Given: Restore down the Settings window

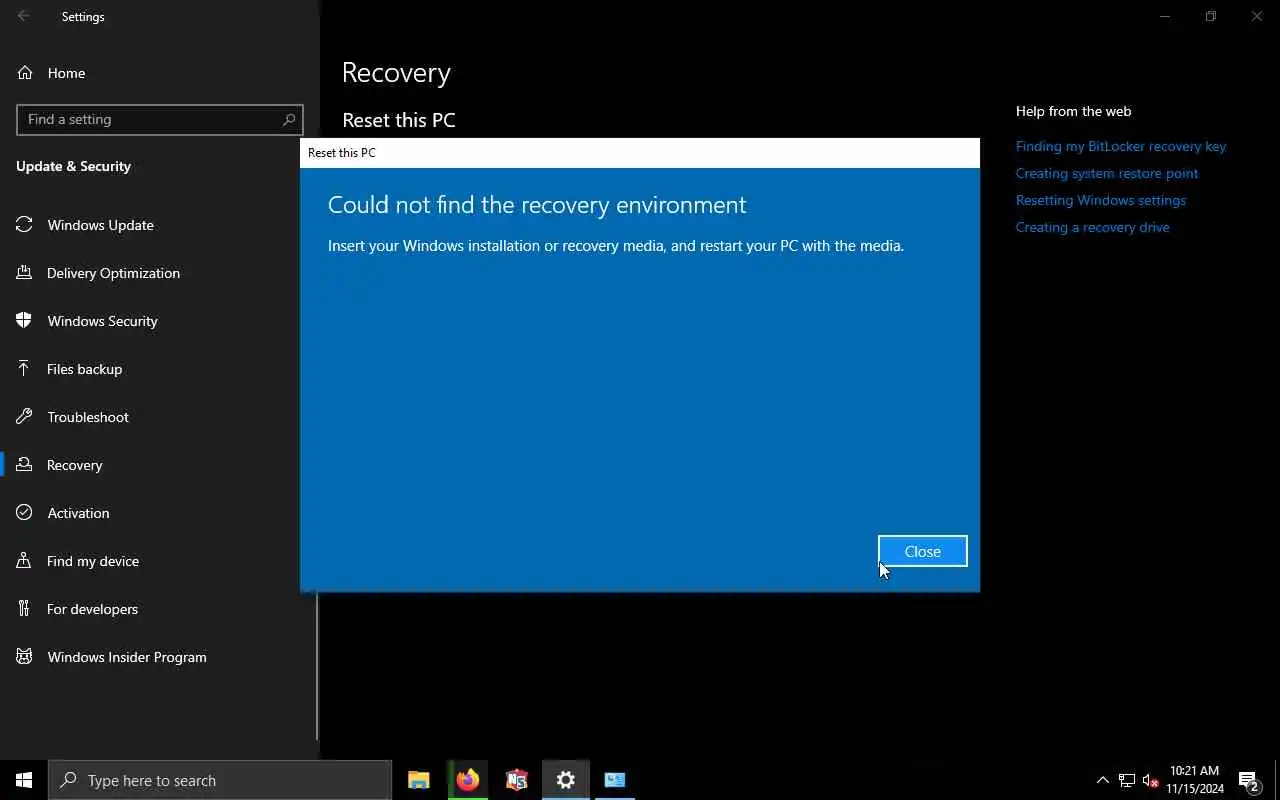Looking at the screenshot, I should pos(1211,16).
